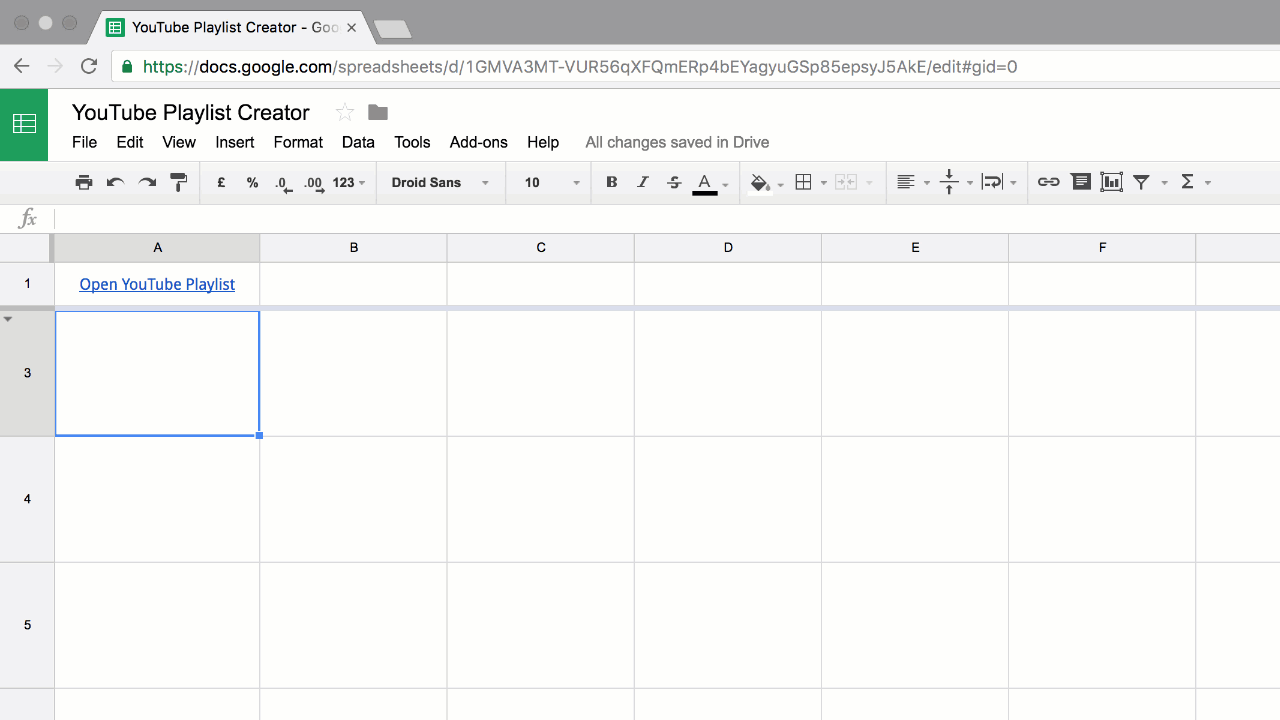
Task: Redo the last action
Action: pos(147,182)
